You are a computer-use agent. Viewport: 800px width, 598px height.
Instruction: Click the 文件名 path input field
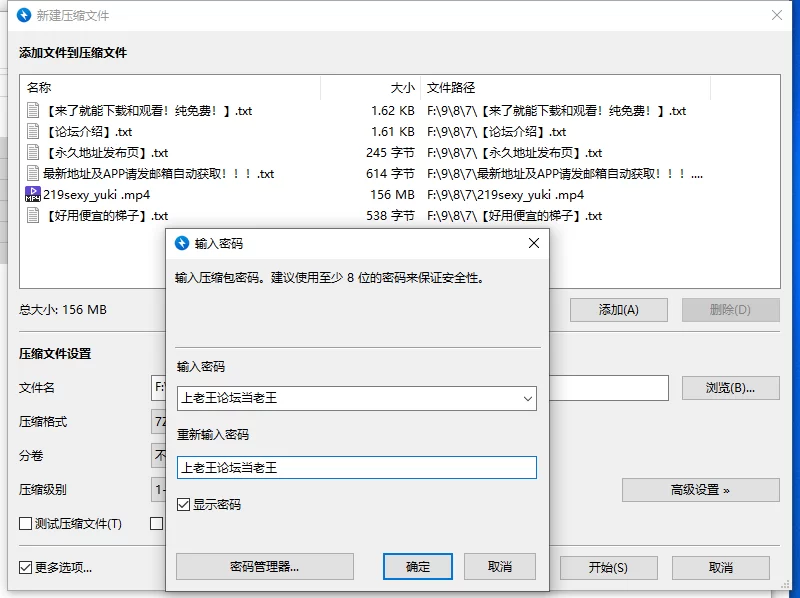click(609, 388)
